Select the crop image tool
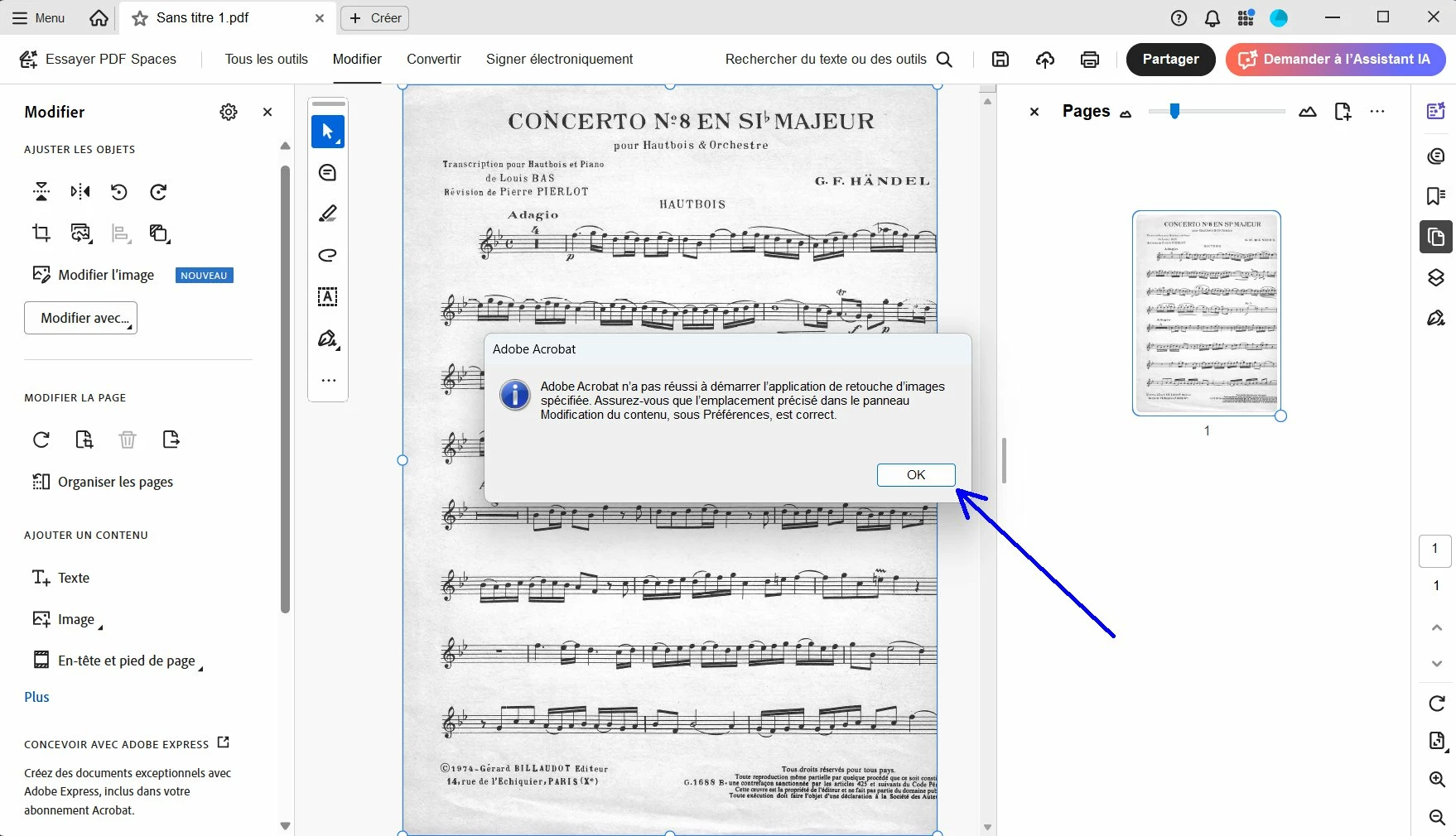 pyautogui.click(x=41, y=233)
